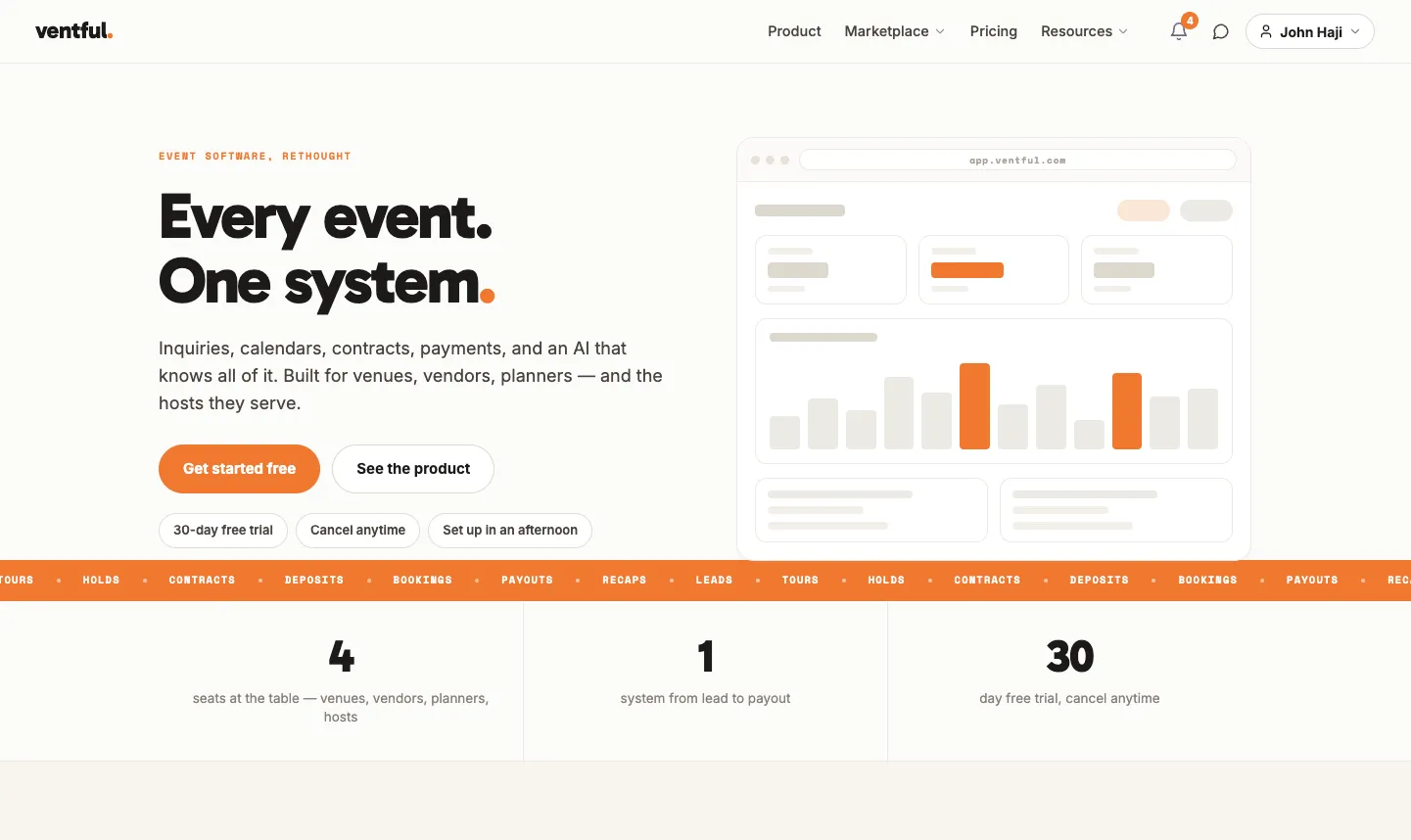Viewport: 1411px width, 840px height.
Task: Click the Get started free button
Action: point(239,469)
